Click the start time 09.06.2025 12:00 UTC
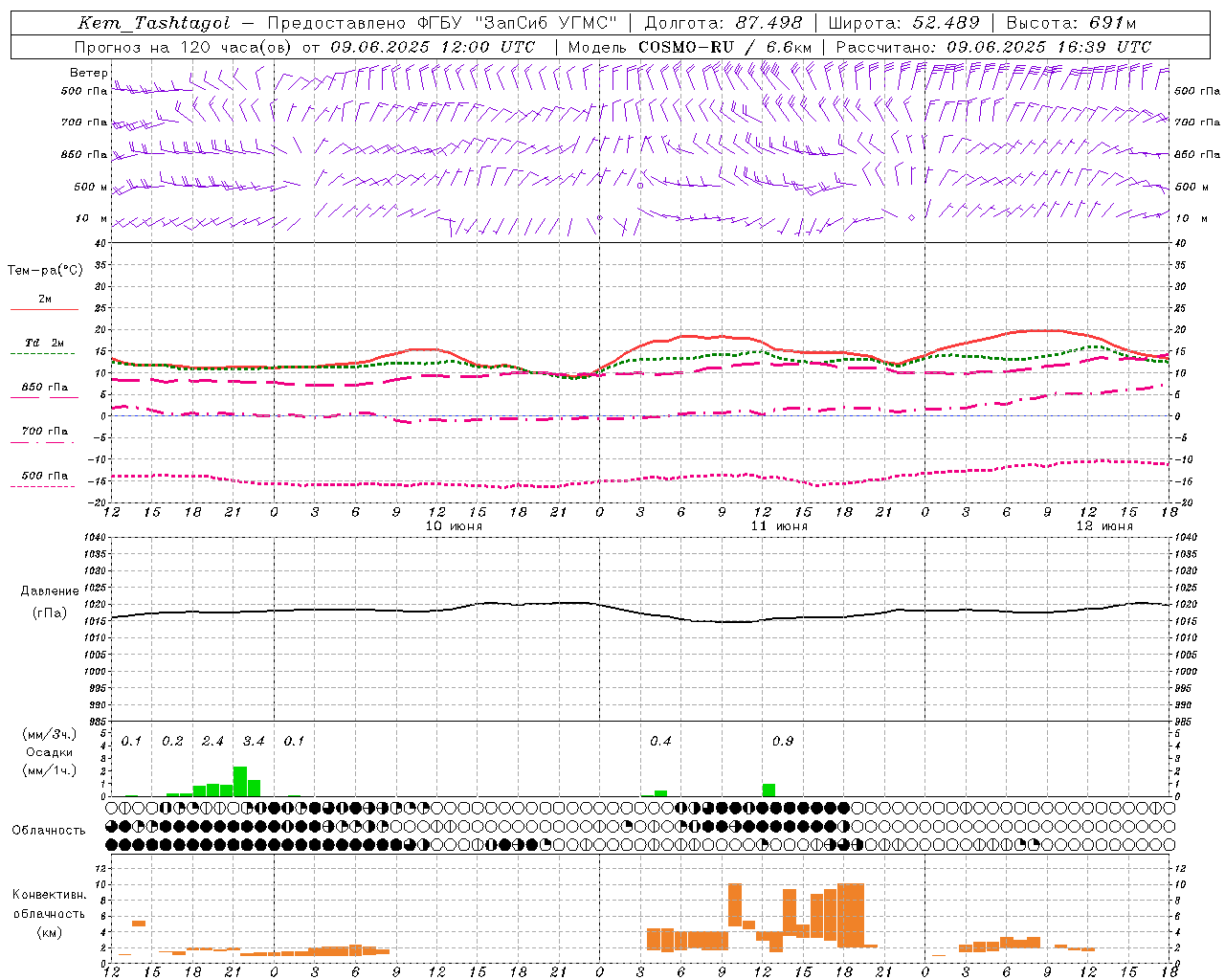This screenshot has height=980, width=1225. point(433,47)
